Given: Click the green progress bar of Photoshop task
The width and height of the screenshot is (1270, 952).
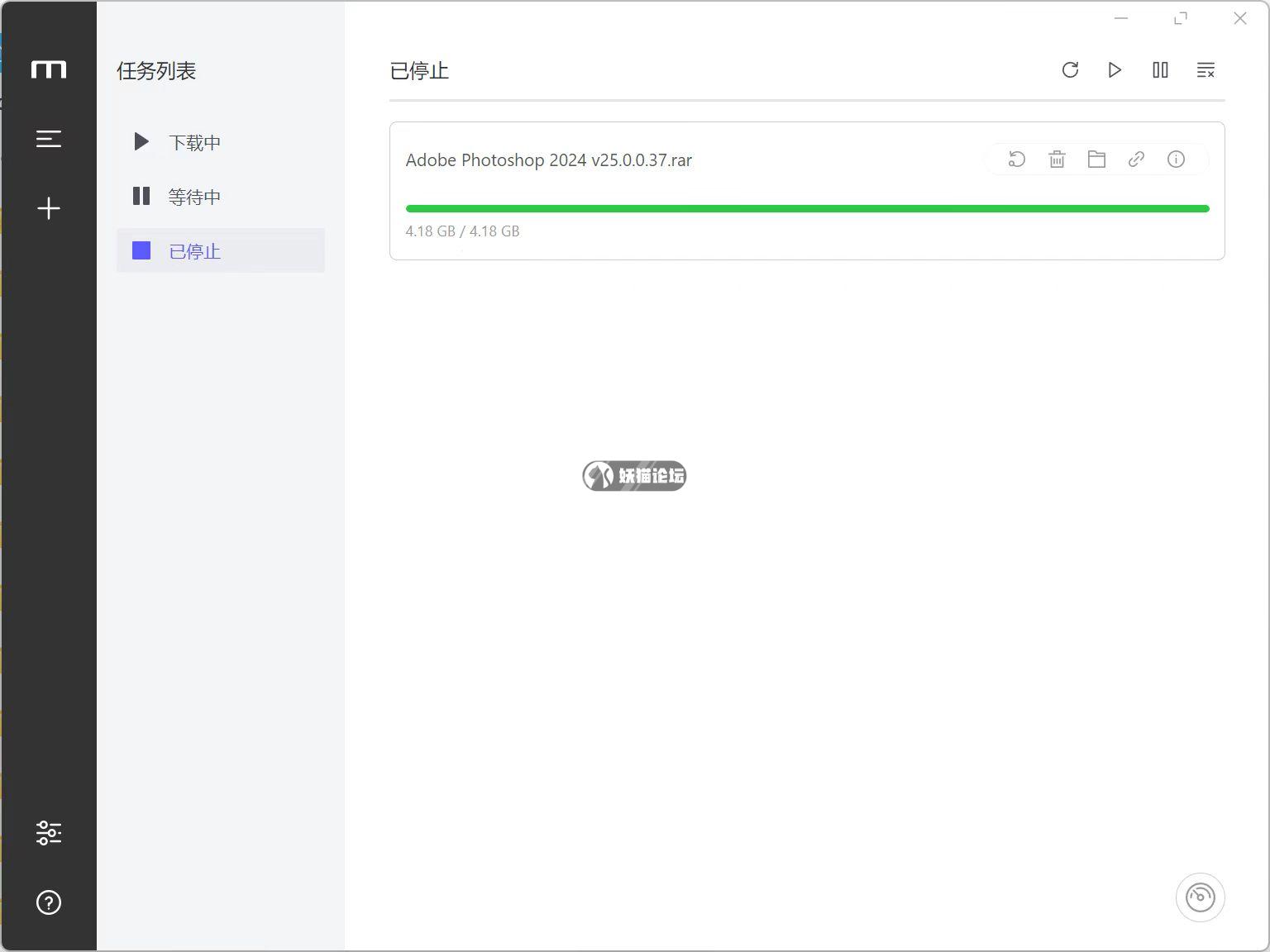Looking at the screenshot, I should tap(807, 209).
